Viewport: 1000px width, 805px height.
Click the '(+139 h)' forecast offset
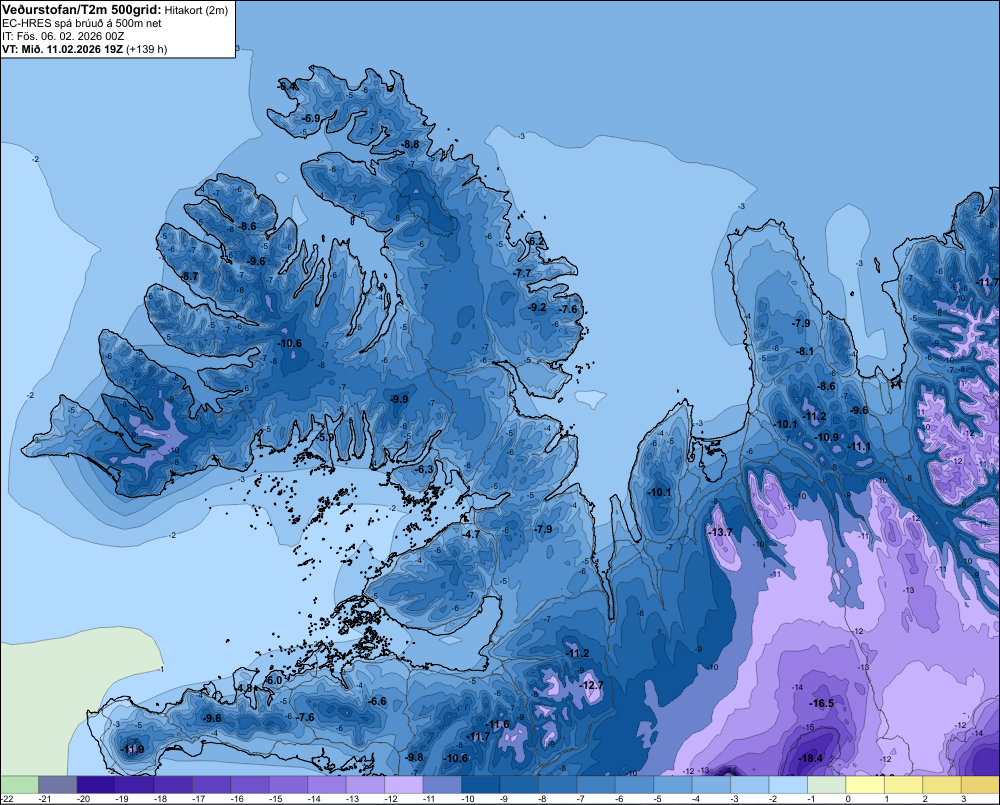point(147,49)
